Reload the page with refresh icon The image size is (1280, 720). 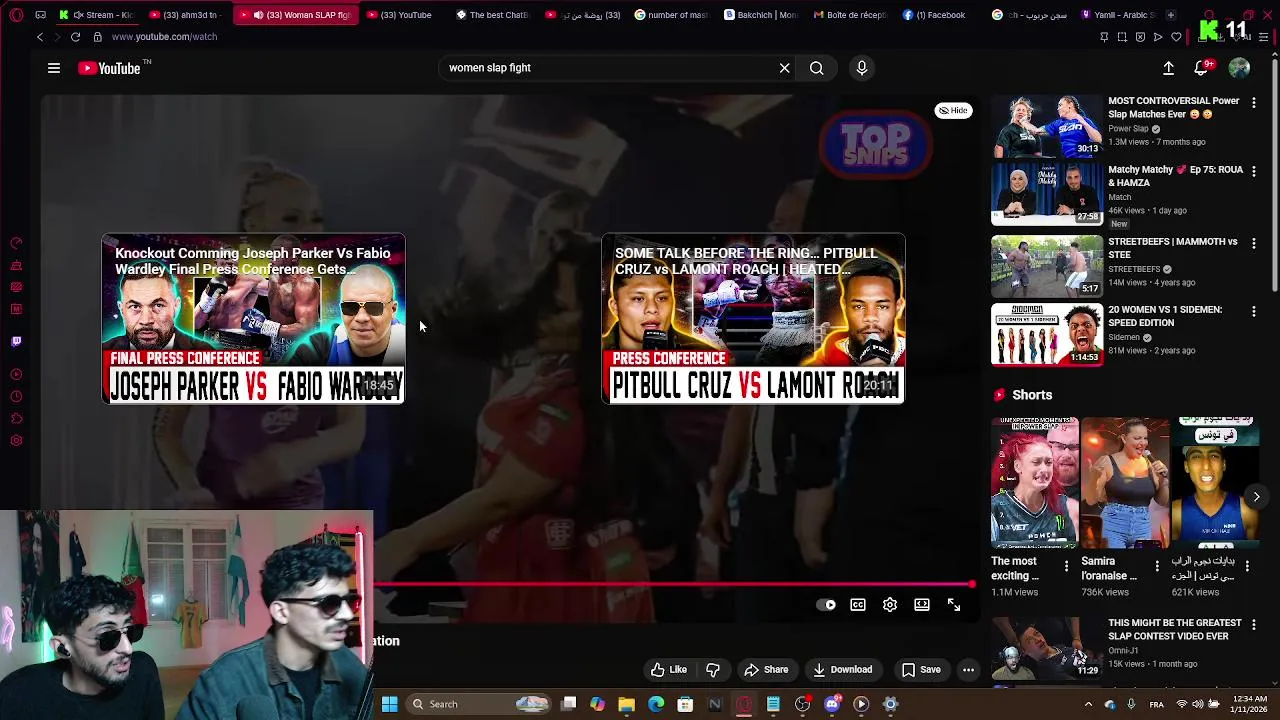[x=75, y=37]
